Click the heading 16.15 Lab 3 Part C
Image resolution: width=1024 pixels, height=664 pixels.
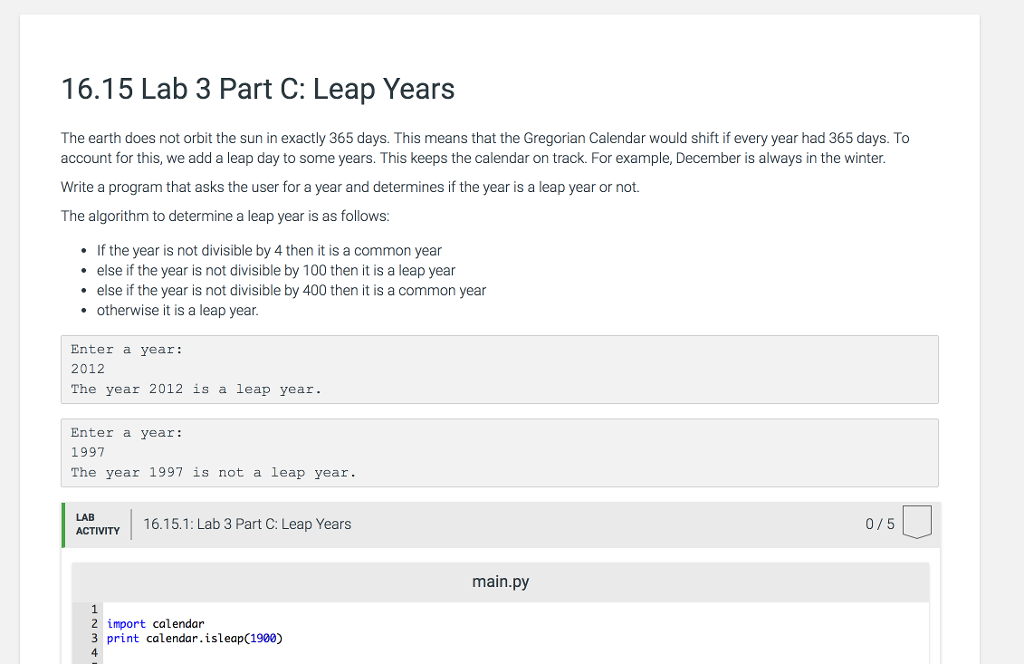(x=257, y=89)
